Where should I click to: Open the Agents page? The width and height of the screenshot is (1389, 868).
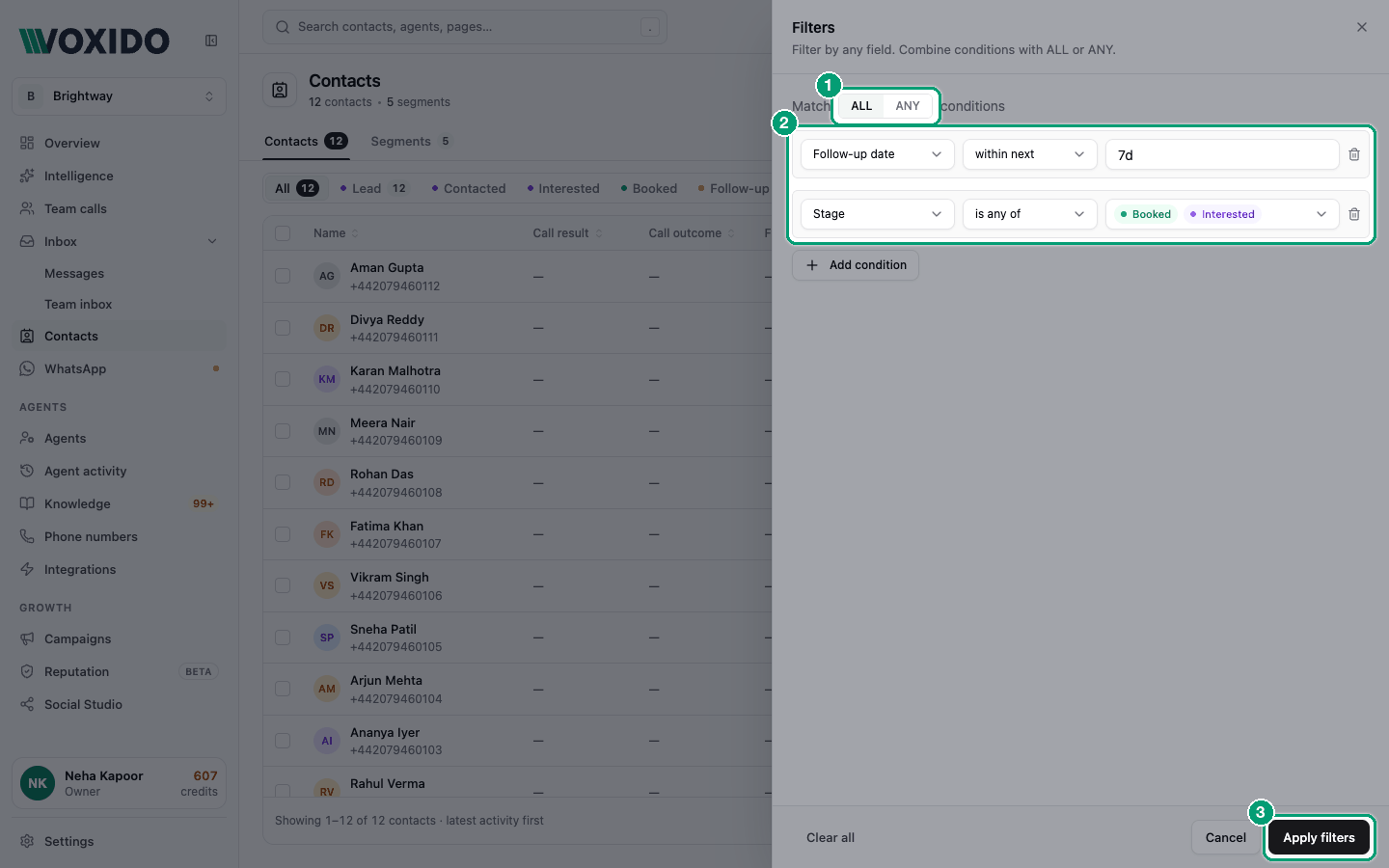point(120,438)
